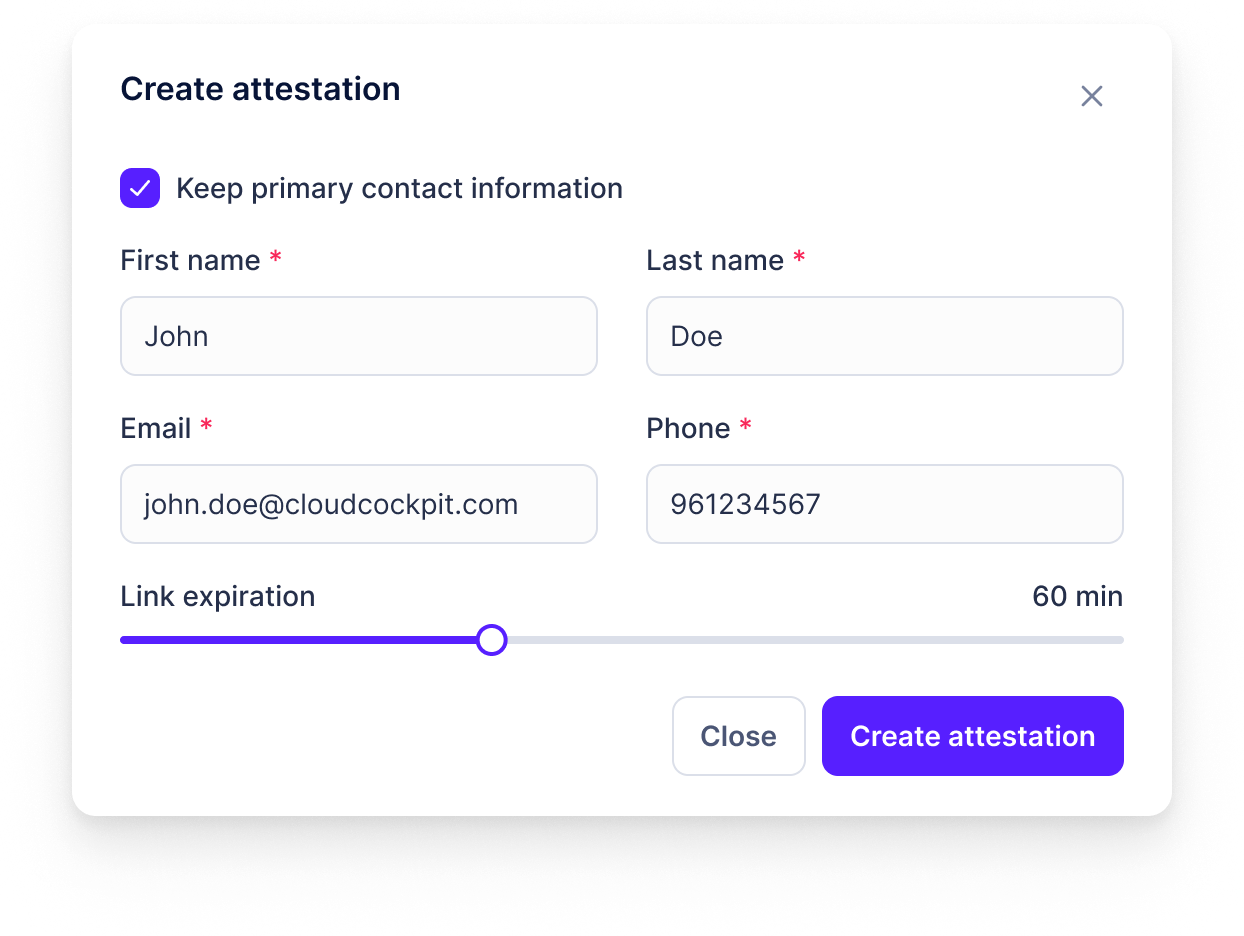Viewport: 1244px width, 936px height.
Task: Click the 'Keep primary contact information' label text
Action: pyautogui.click(x=399, y=188)
